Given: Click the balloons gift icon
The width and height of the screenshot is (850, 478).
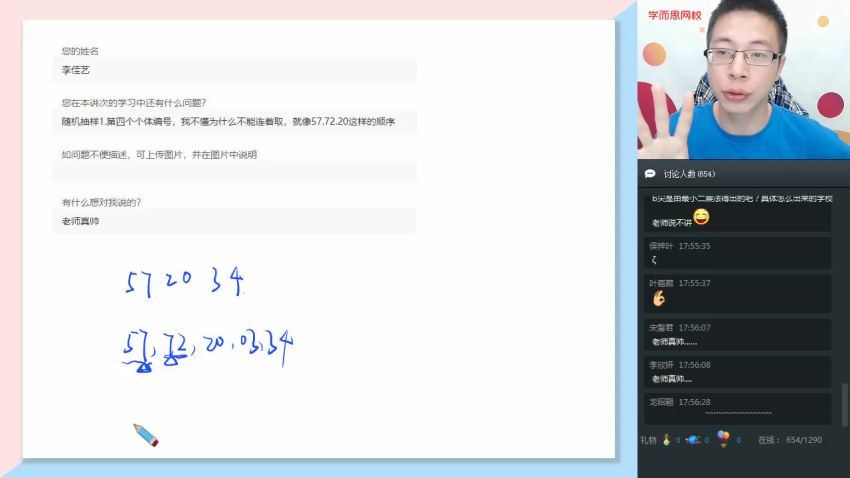Looking at the screenshot, I should coord(723,438).
